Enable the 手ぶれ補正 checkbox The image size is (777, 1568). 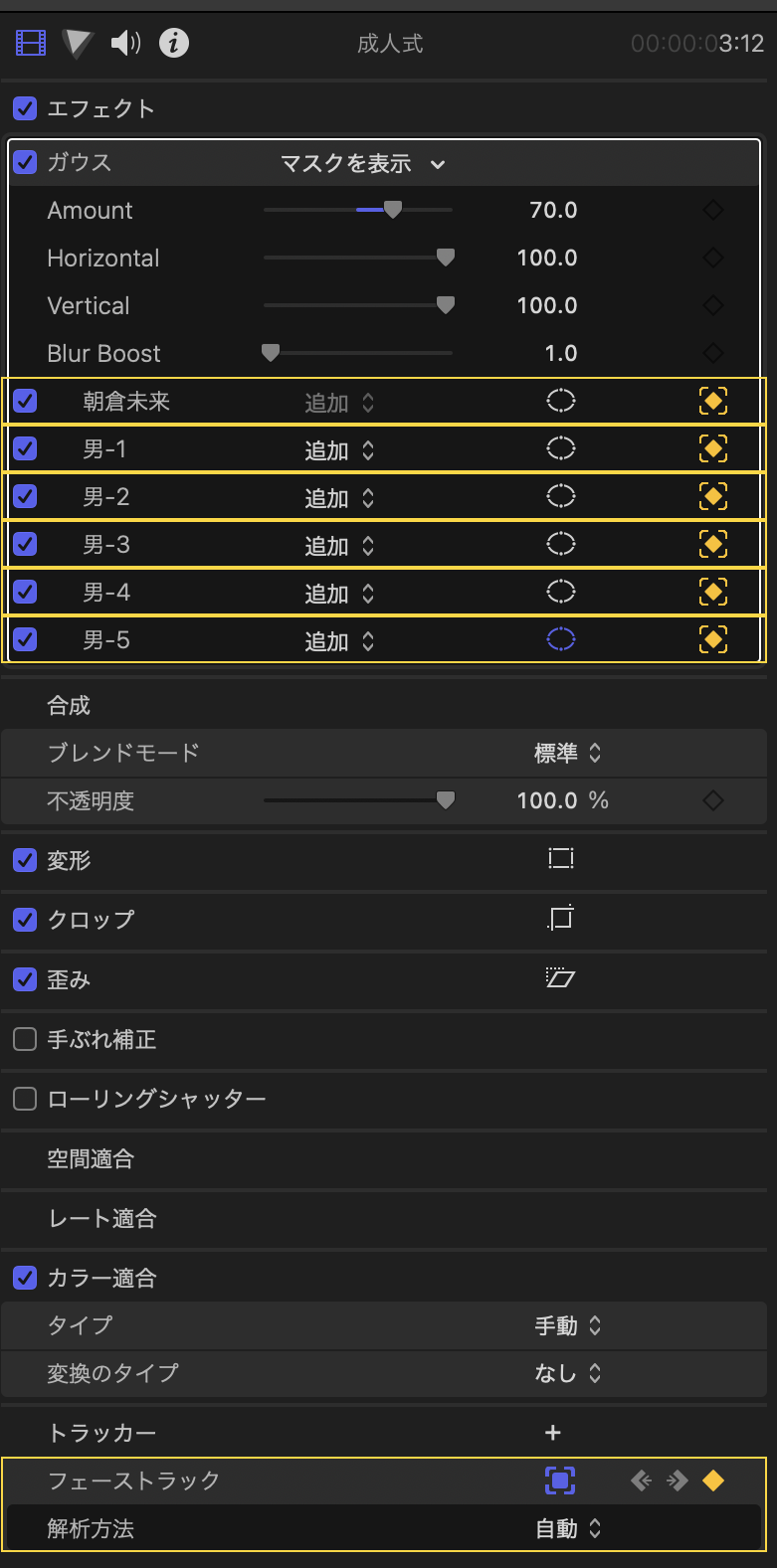[x=25, y=1038]
